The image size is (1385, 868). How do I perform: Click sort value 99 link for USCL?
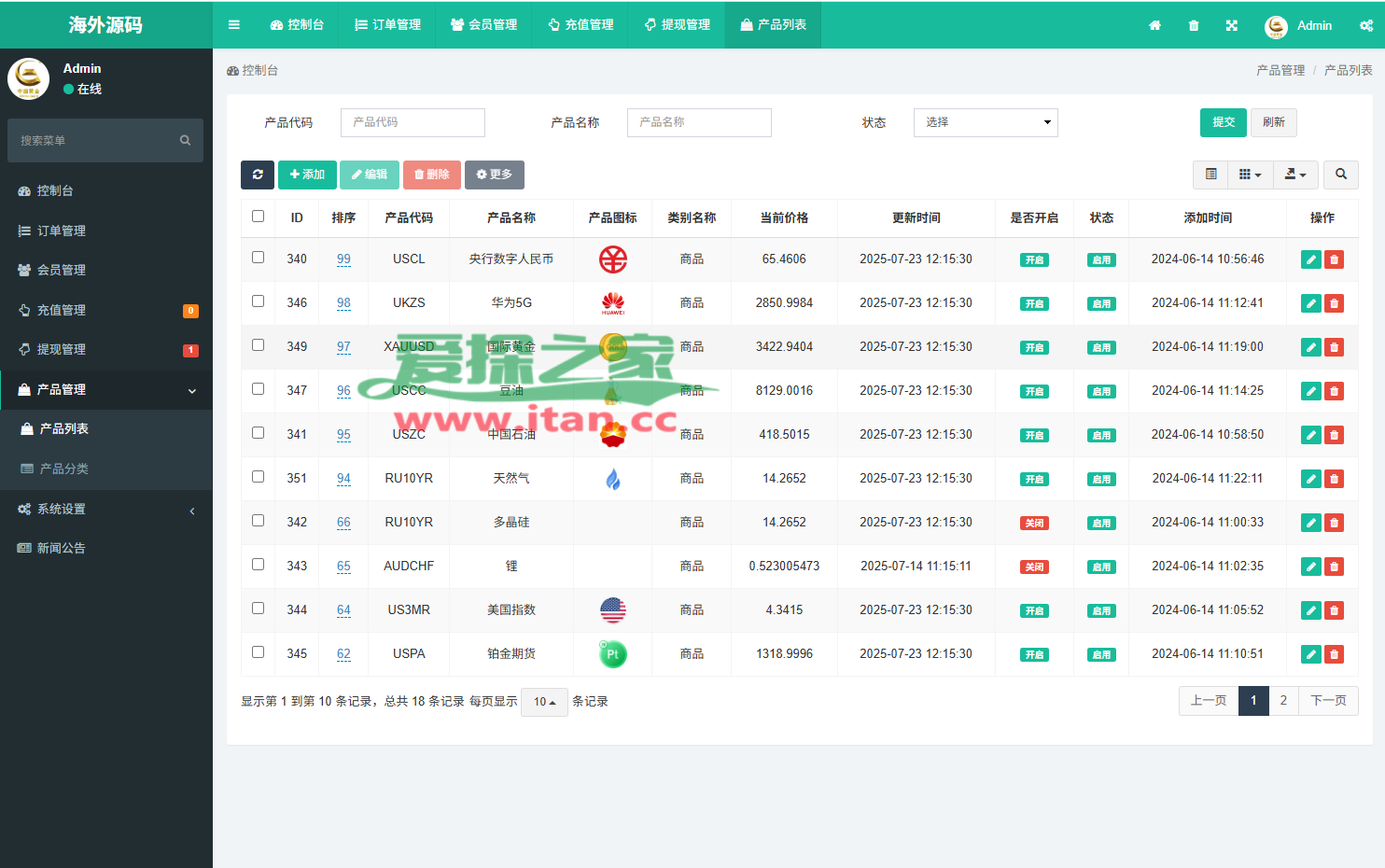coord(343,259)
